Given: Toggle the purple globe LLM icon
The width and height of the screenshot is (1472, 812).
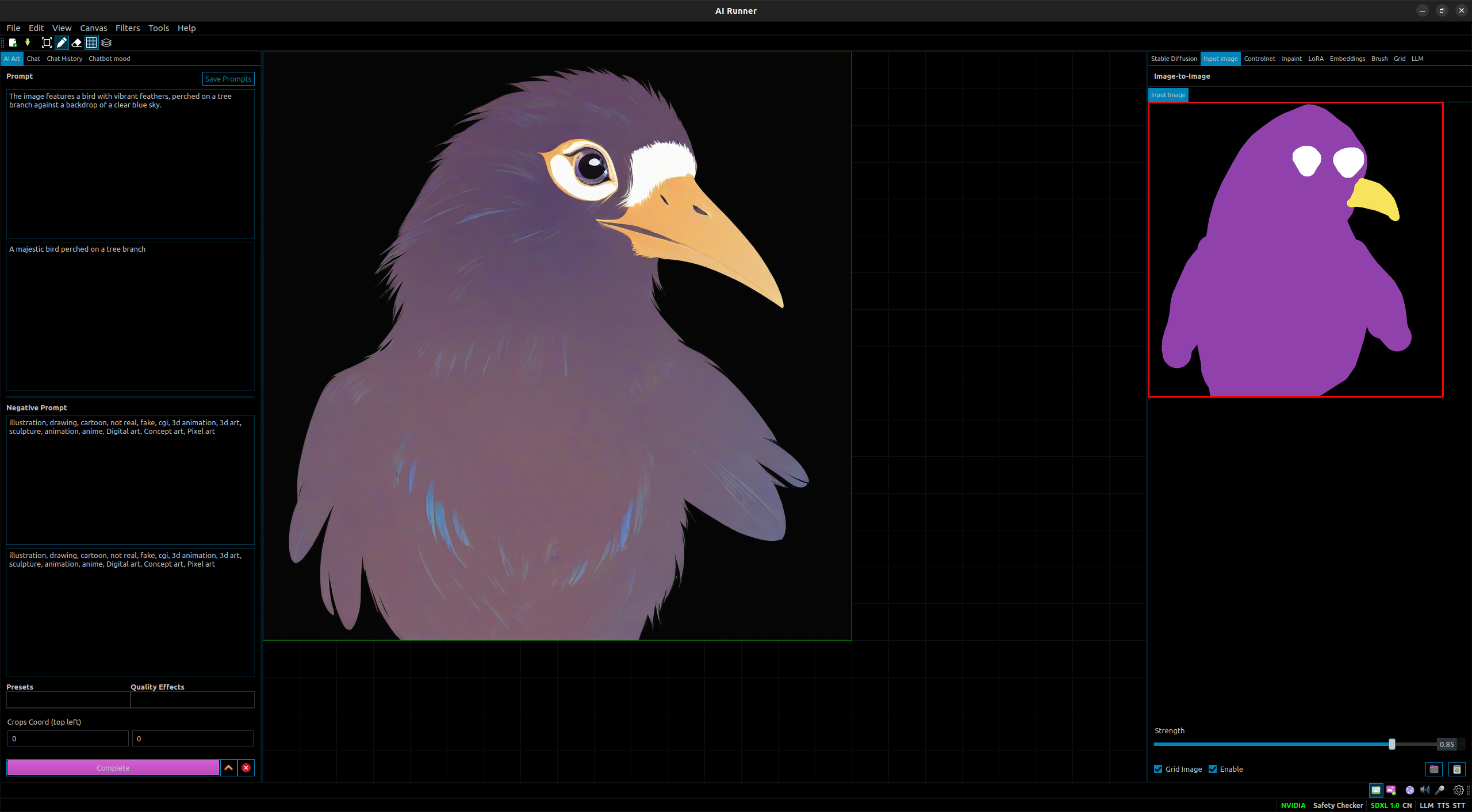Looking at the screenshot, I should point(1409,790).
